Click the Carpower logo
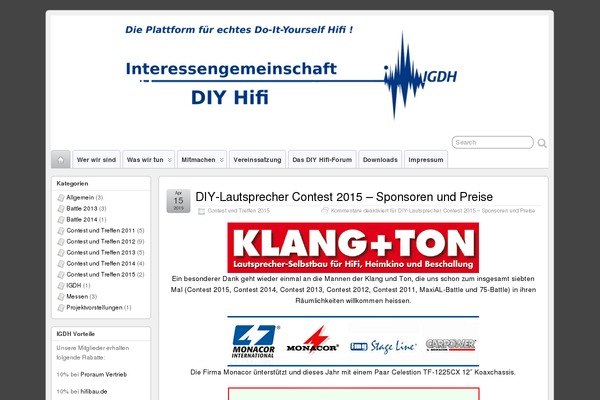The width and height of the screenshot is (600, 400). click(450, 345)
